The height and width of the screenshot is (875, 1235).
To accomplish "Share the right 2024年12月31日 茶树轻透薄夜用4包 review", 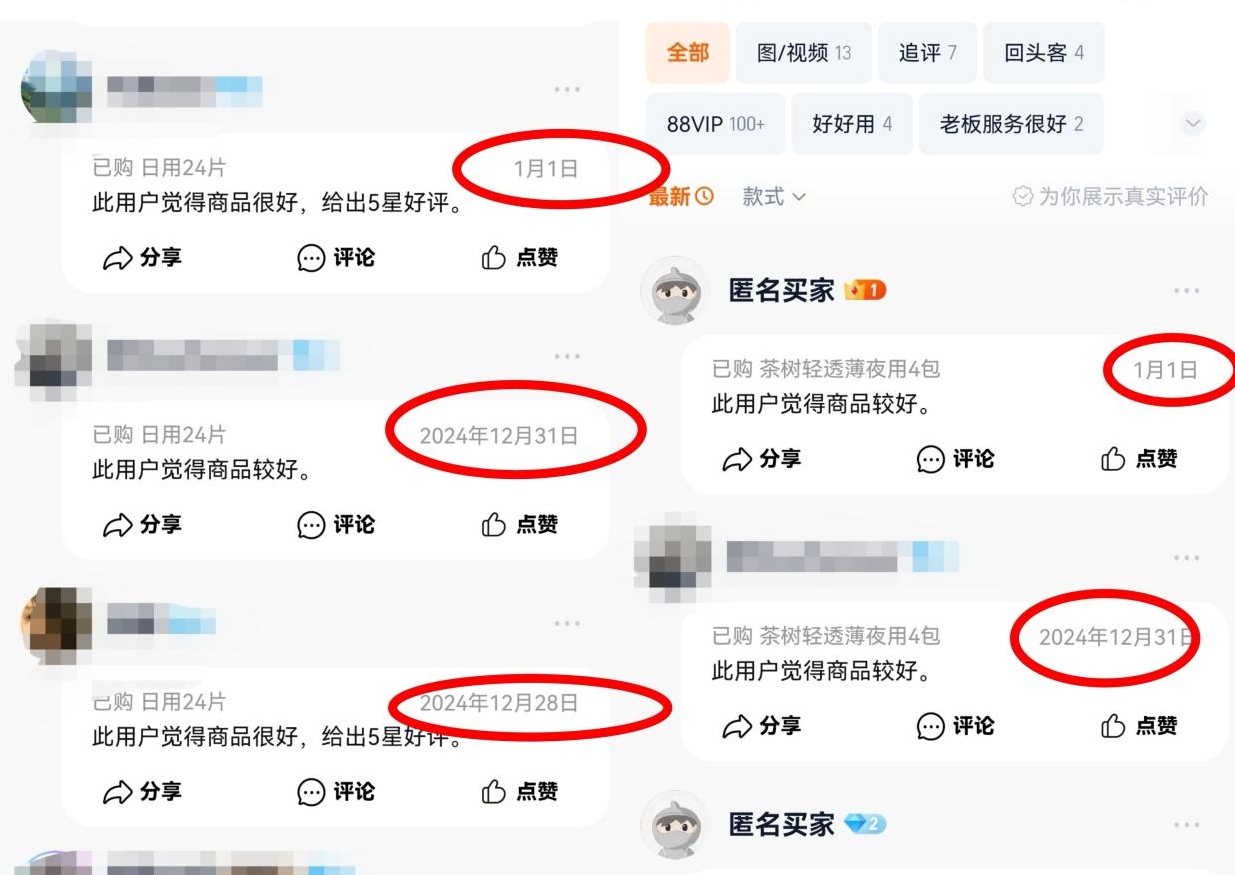I will click(x=762, y=726).
